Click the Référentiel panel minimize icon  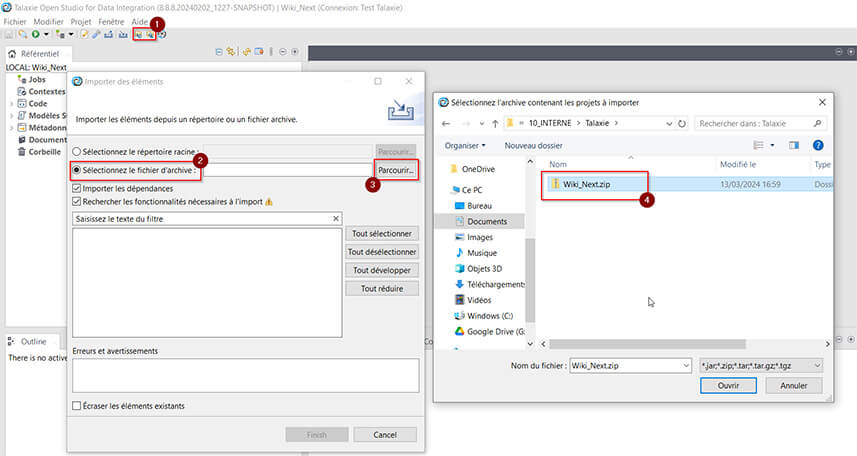pyautogui.click(x=283, y=52)
